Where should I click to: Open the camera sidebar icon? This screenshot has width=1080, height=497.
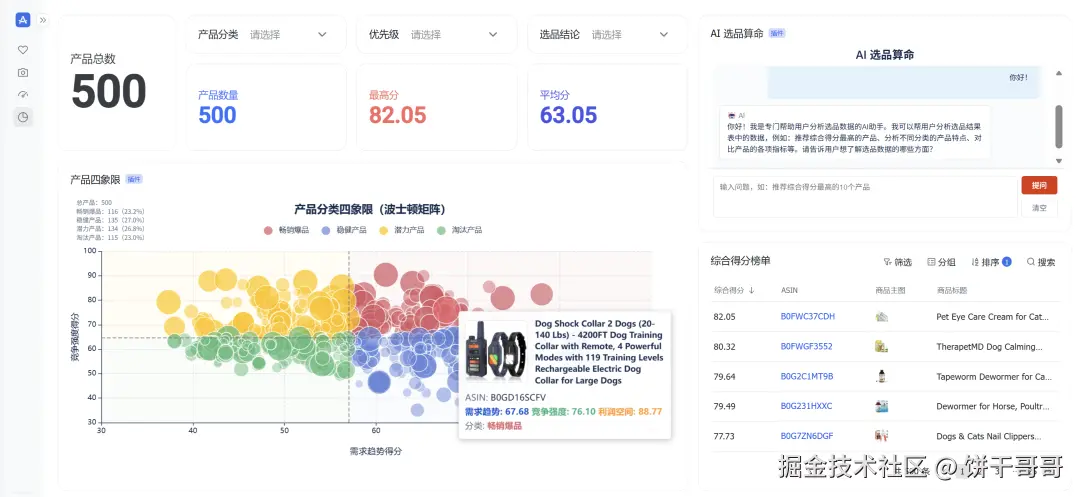tap(23, 72)
